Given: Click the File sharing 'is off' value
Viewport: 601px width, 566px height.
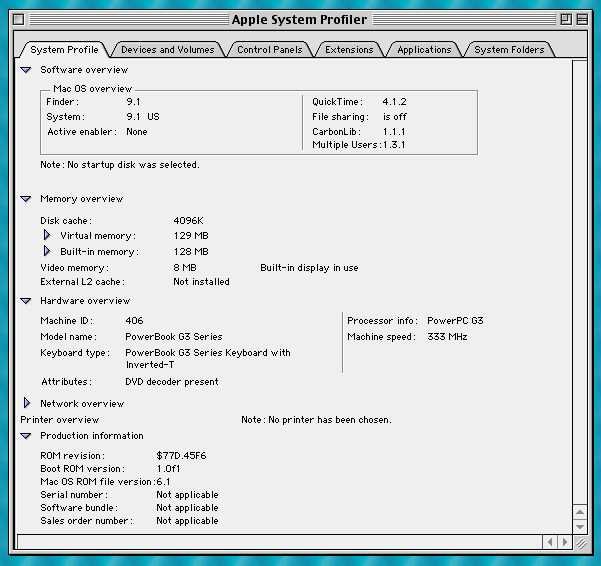Looking at the screenshot, I should tap(395, 116).
